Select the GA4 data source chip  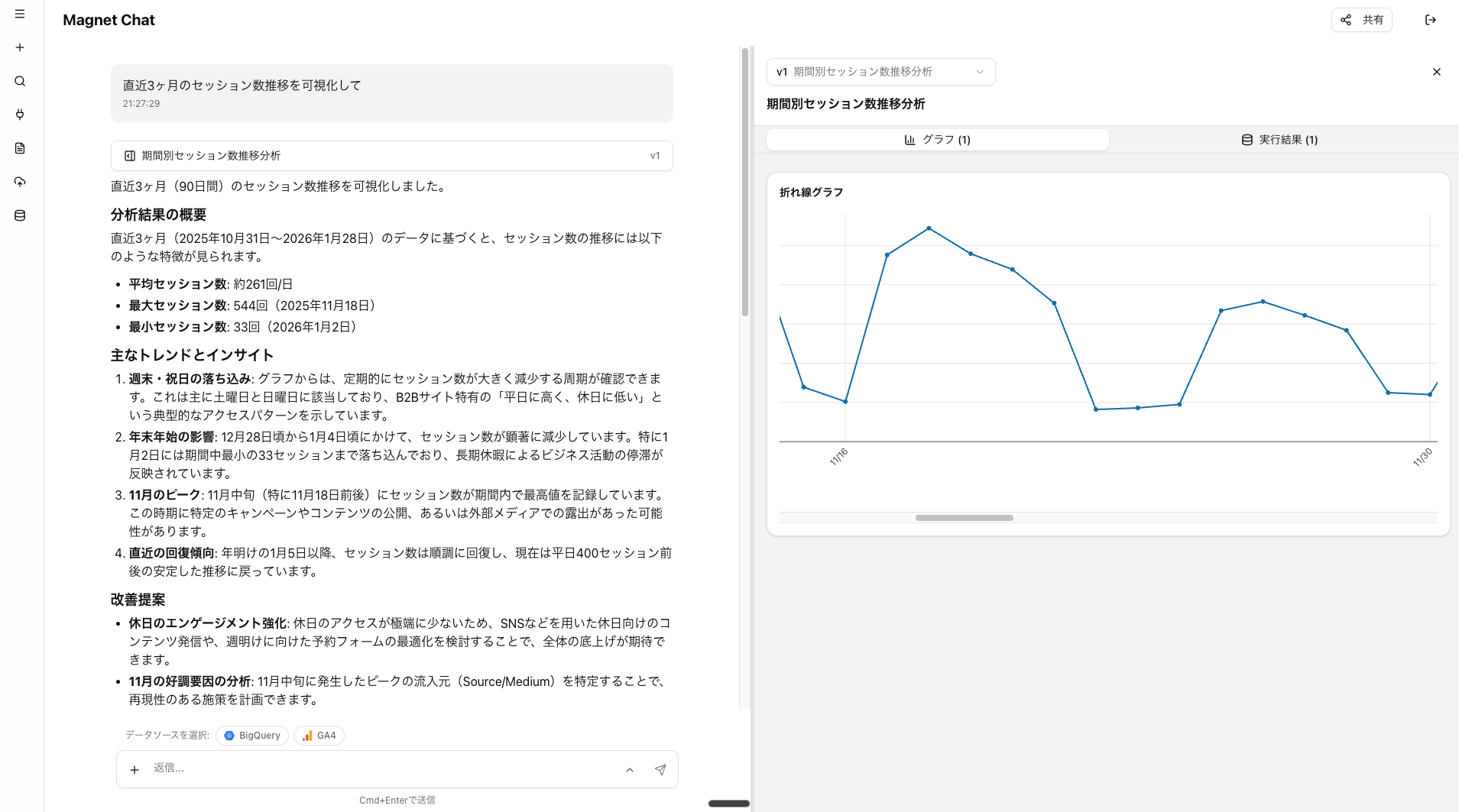[x=319, y=736]
